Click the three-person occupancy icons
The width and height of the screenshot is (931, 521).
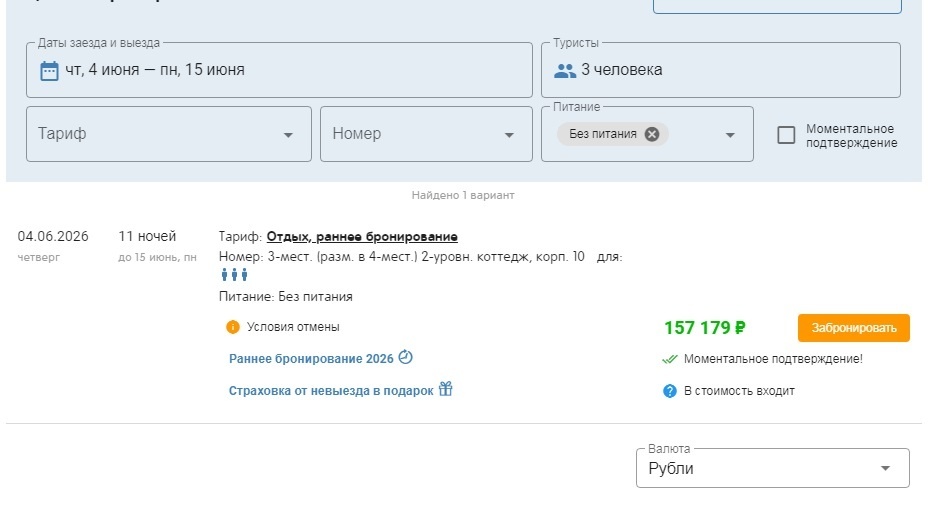point(234,276)
